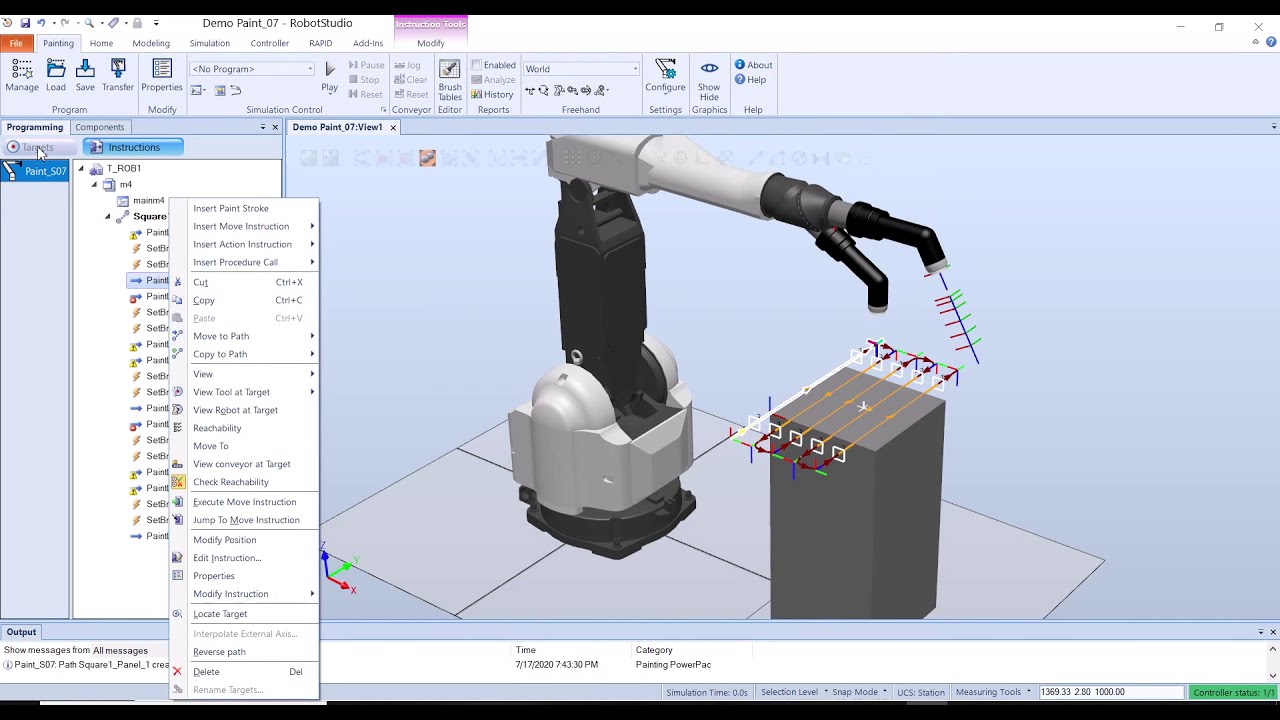Viewport: 1280px width, 720px height.
Task: Click the Cut icon in context menu
Action: 178,282
